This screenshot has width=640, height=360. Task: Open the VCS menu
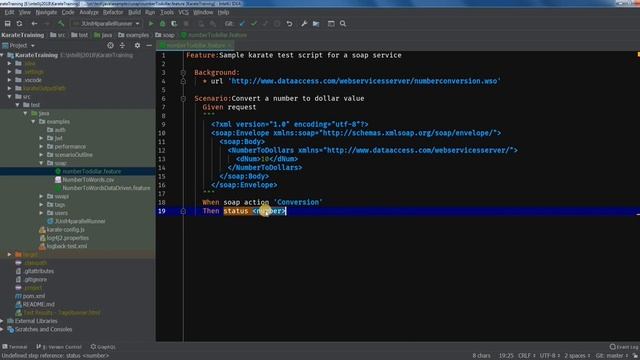click(183, 12)
